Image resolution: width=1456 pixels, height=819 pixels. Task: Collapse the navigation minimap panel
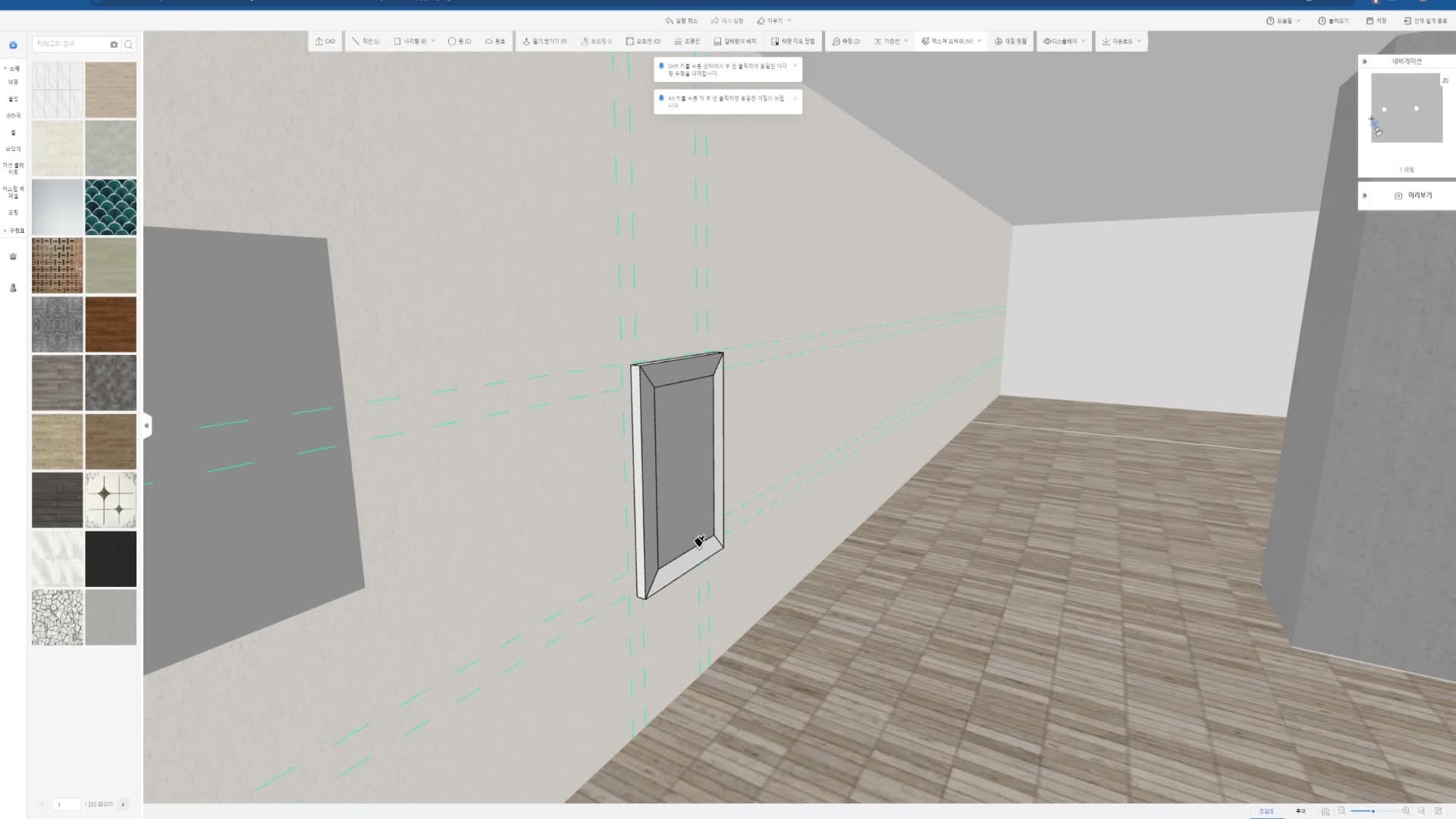1365,61
